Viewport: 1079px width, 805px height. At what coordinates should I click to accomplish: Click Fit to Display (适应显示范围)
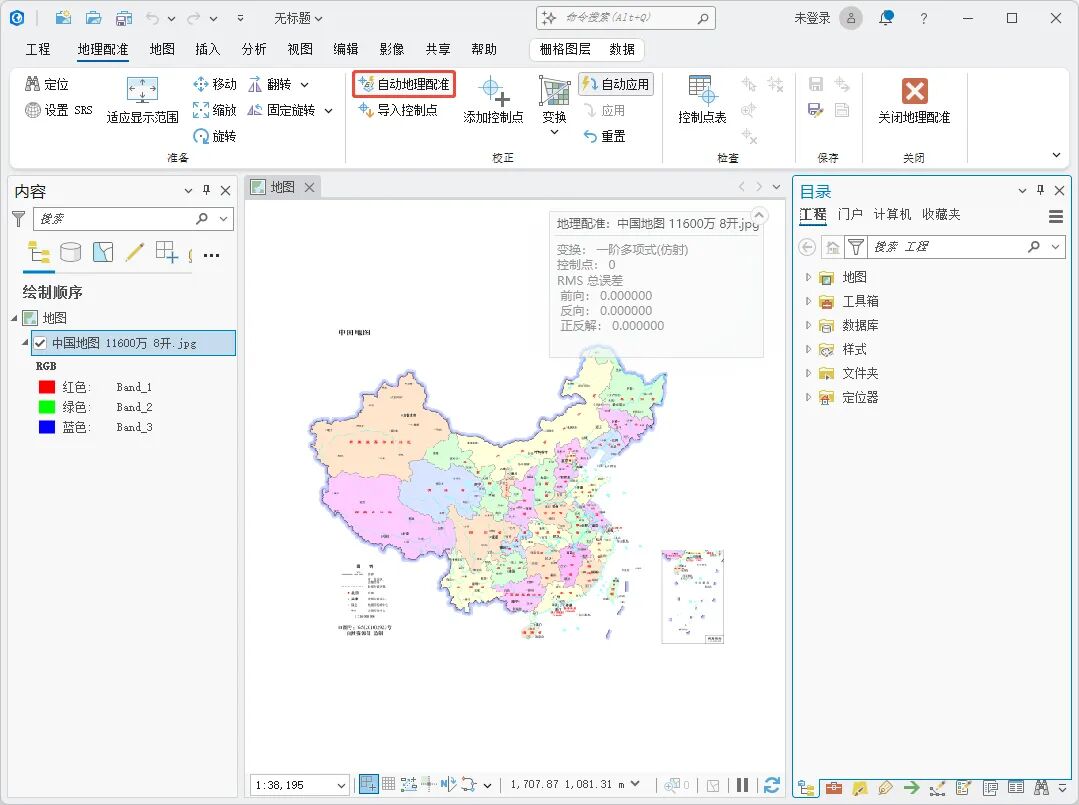point(142,100)
